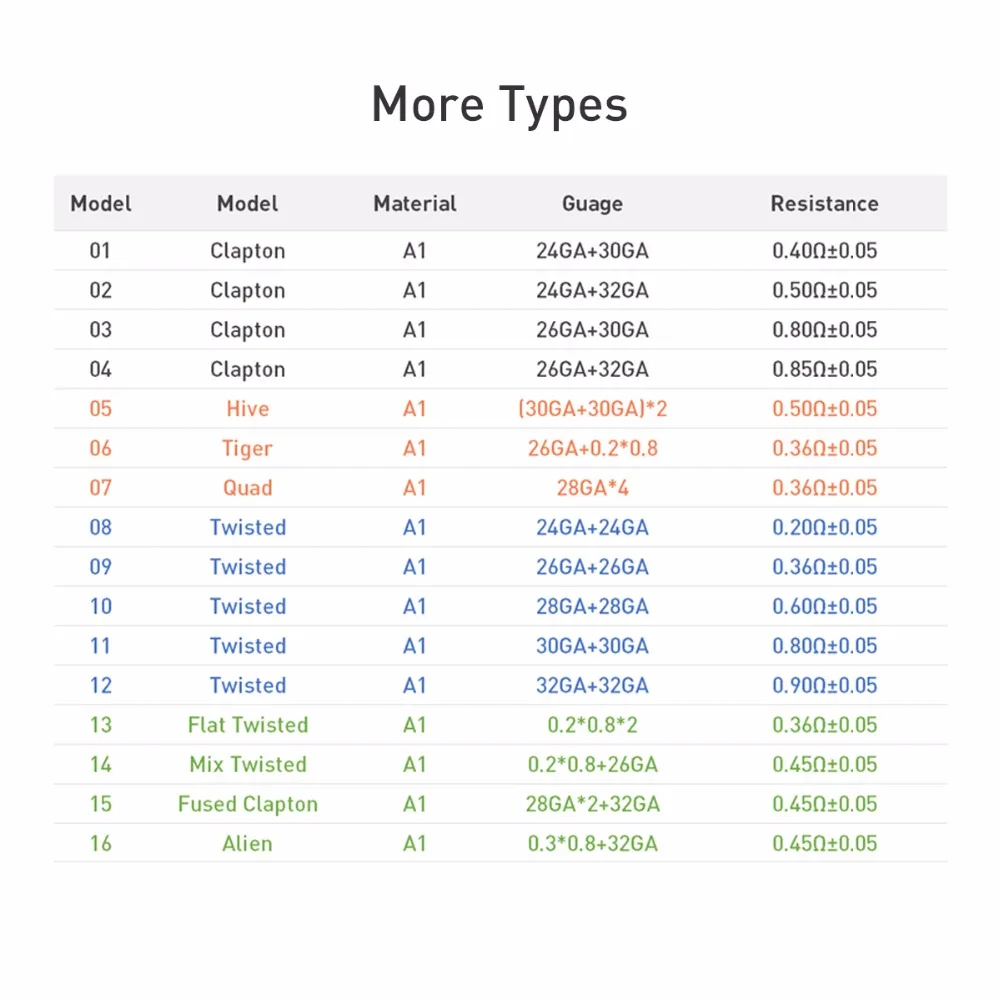Select the 24GA+30GA gauge cell
The width and height of the screenshot is (1000, 1000).
pyautogui.click(x=592, y=251)
